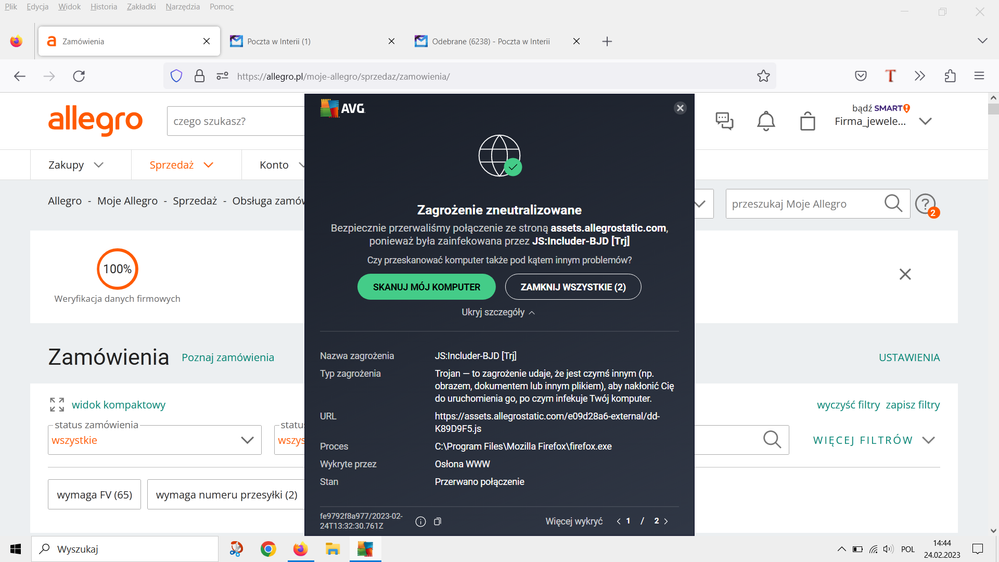Open Allegro notifications bell
This screenshot has width=999, height=562.
click(766, 121)
